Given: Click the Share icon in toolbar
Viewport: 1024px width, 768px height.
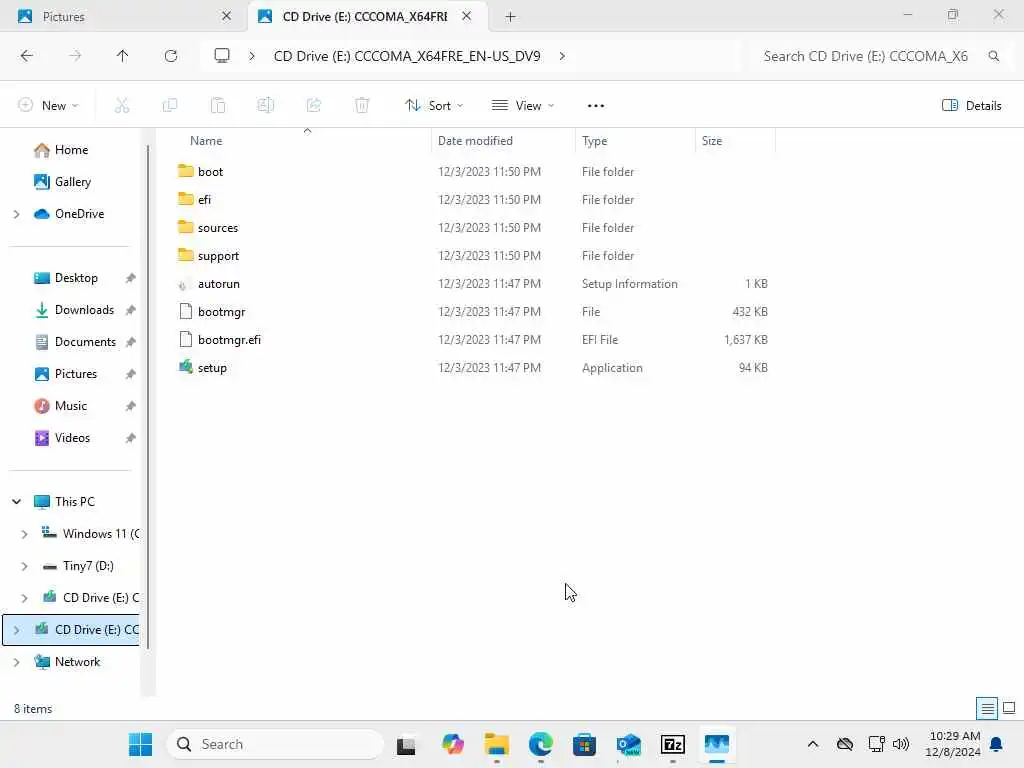Looking at the screenshot, I should click(x=314, y=106).
